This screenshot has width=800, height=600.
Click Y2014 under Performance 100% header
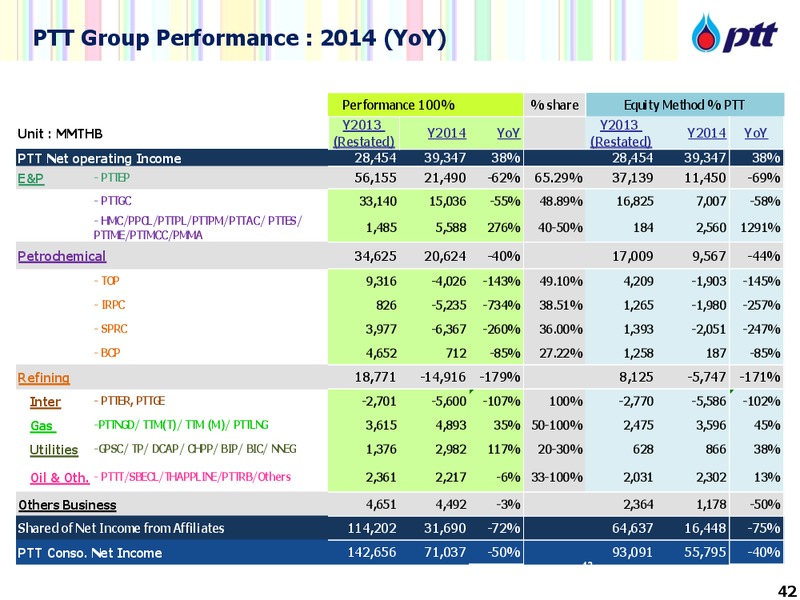tap(446, 133)
